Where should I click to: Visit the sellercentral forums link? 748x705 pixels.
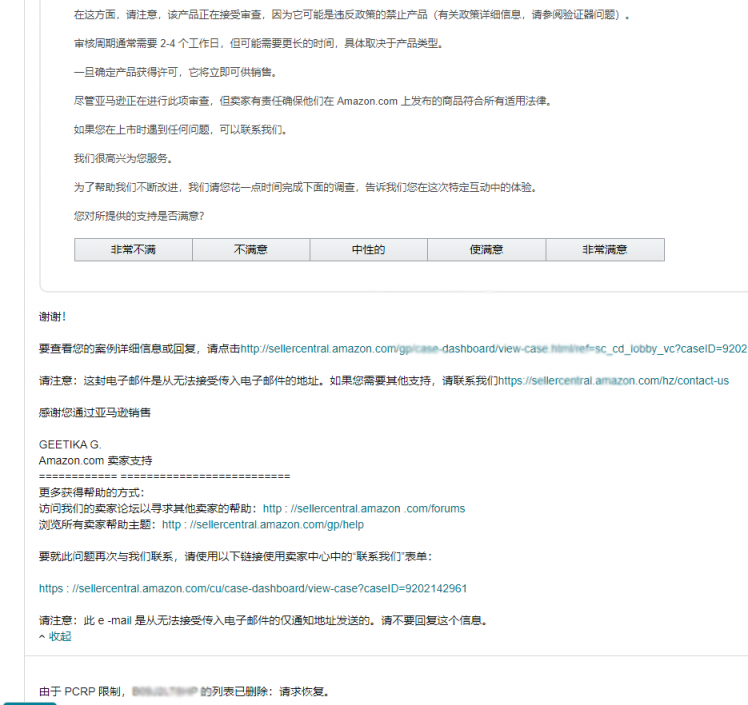pos(364,508)
